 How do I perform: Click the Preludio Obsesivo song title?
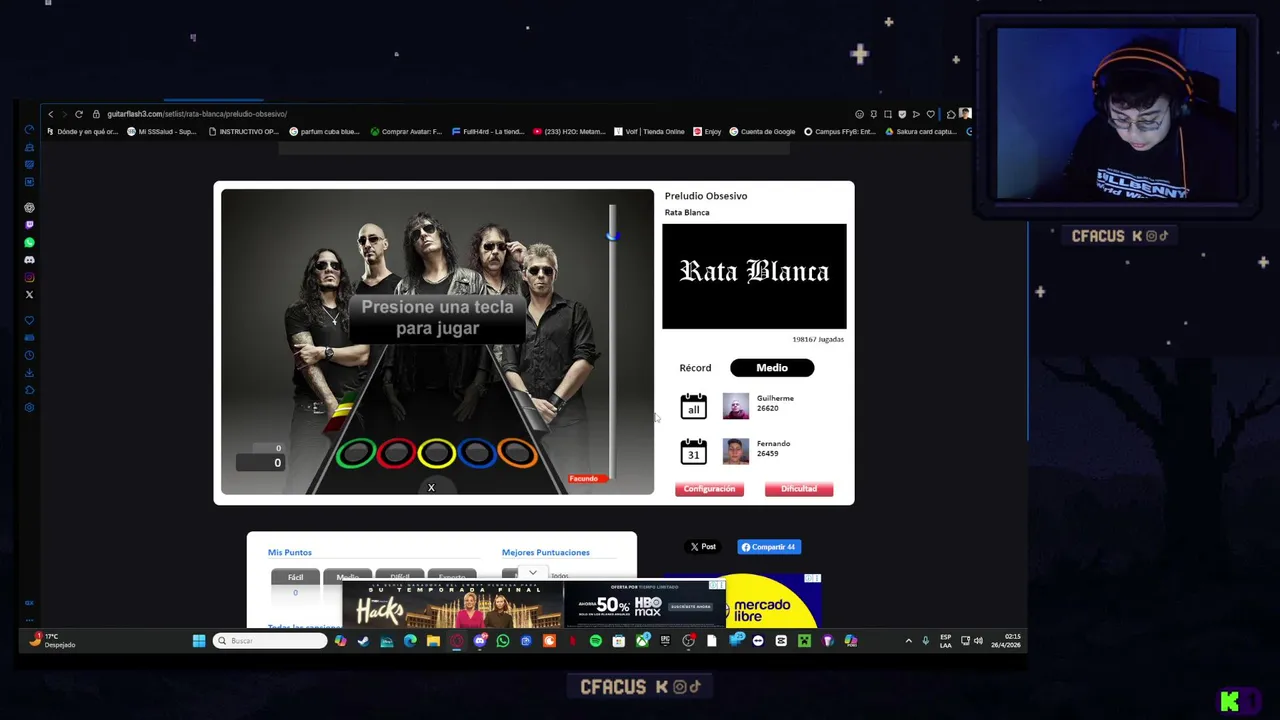(x=706, y=196)
